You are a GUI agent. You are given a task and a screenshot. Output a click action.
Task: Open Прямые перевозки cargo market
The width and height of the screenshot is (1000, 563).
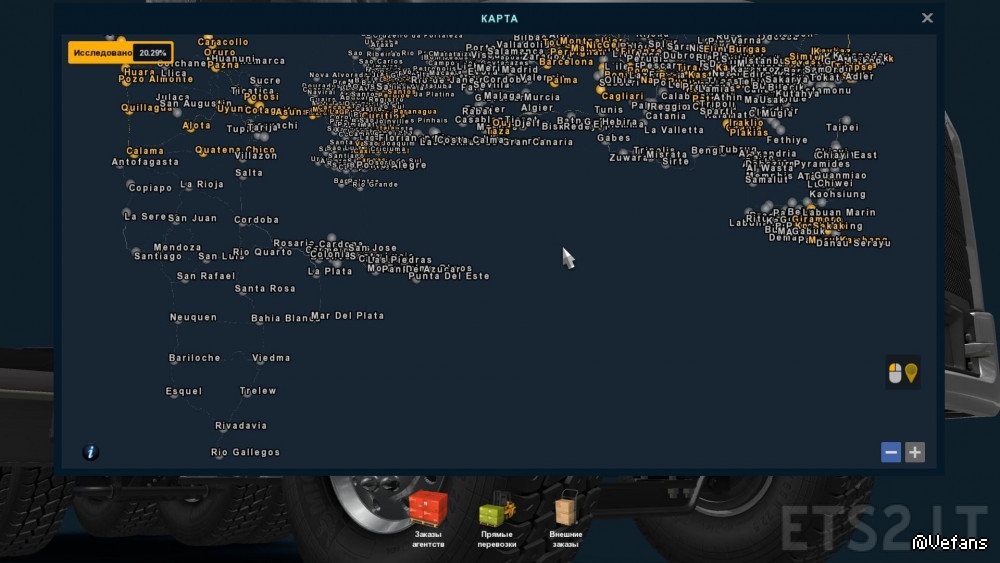[x=497, y=519]
